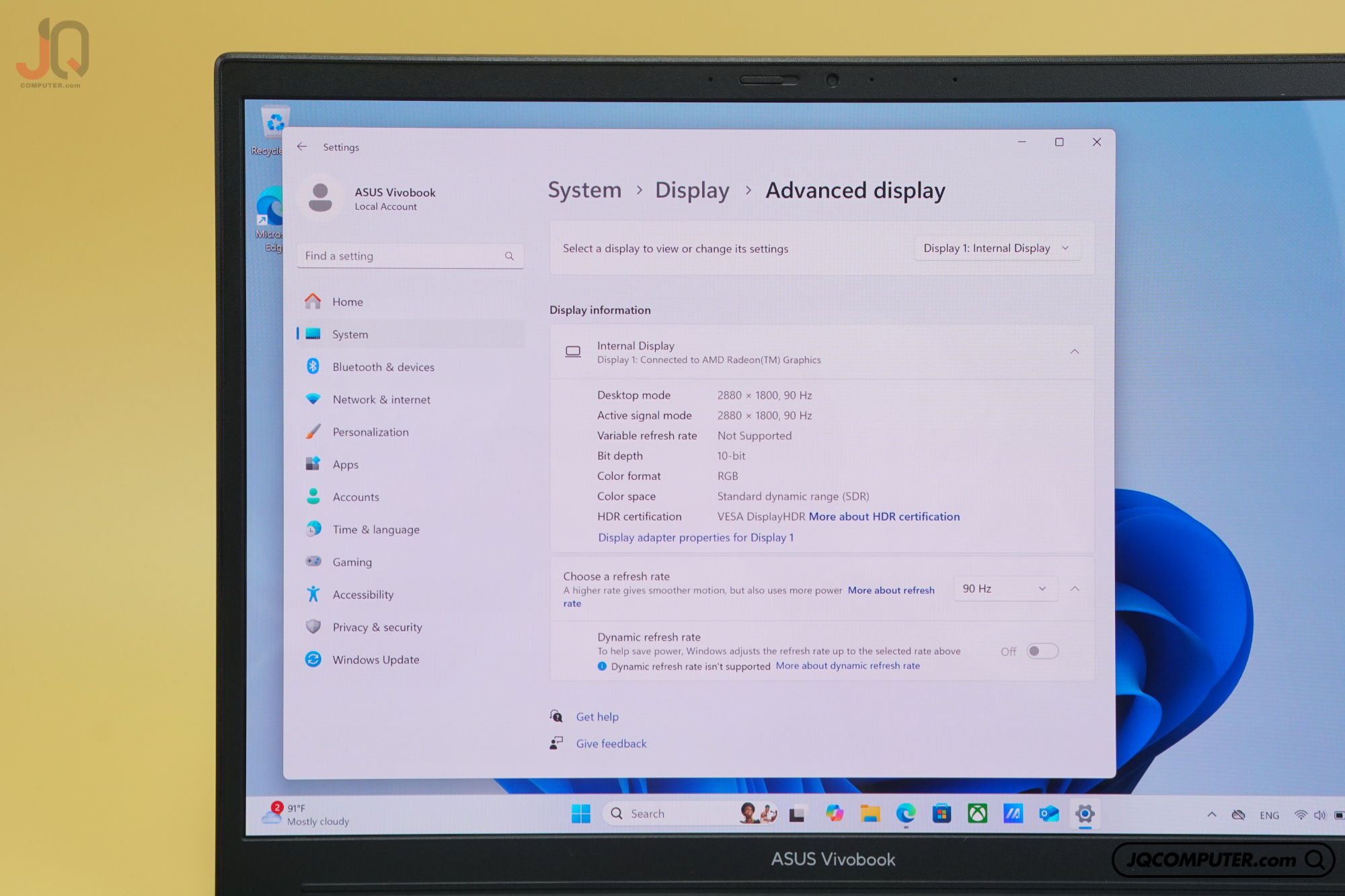Image resolution: width=1345 pixels, height=896 pixels.
Task: Open More about dynamic refresh rate link
Action: [847, 665]
